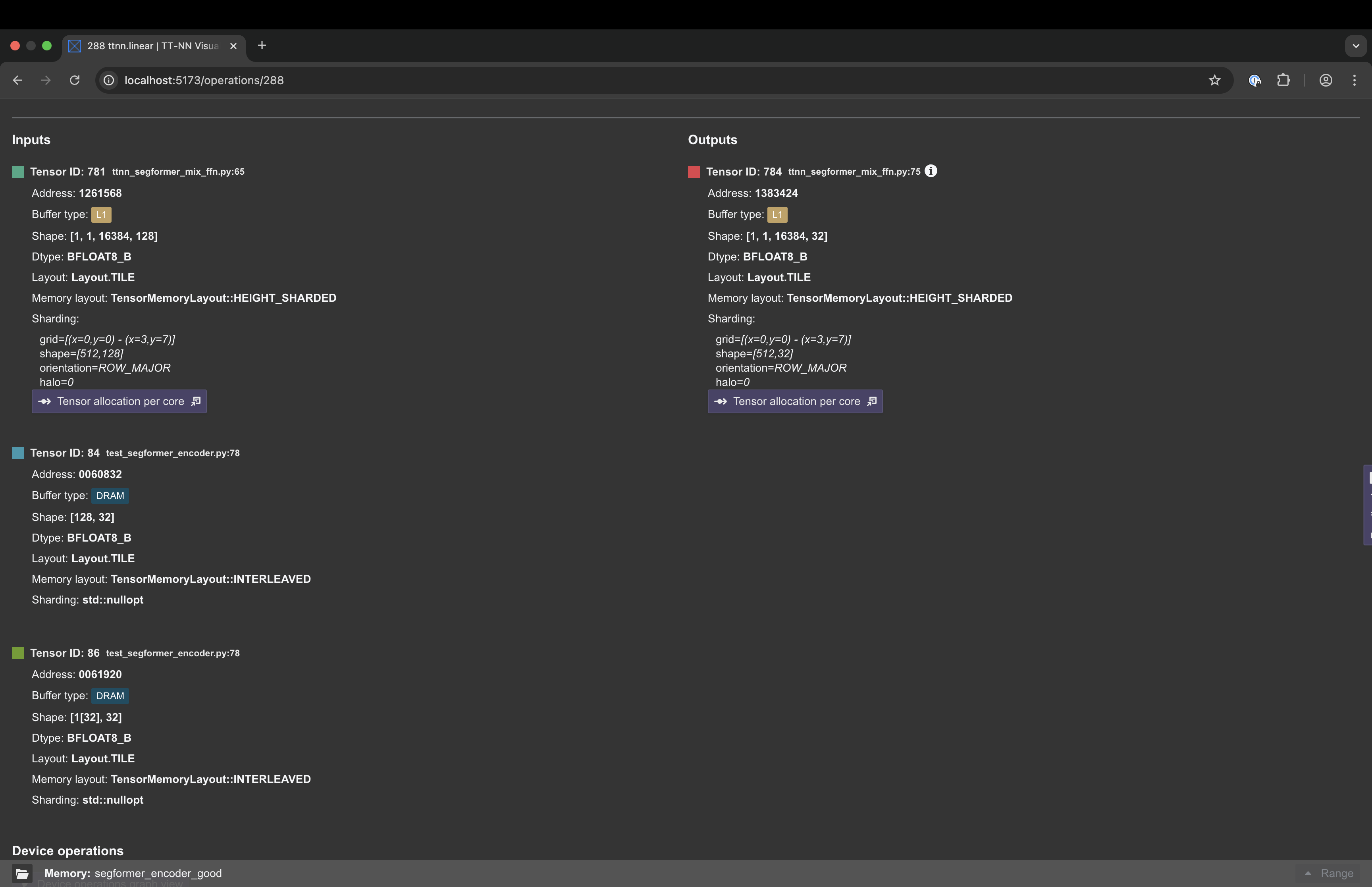Open a new browser tab

click(262, 46)
